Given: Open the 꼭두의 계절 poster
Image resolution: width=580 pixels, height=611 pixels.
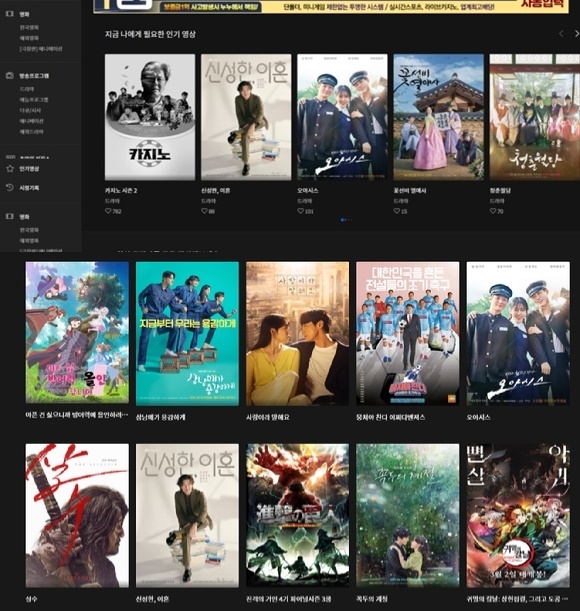Looking at the screenshot, I should (x=408, y=515).
